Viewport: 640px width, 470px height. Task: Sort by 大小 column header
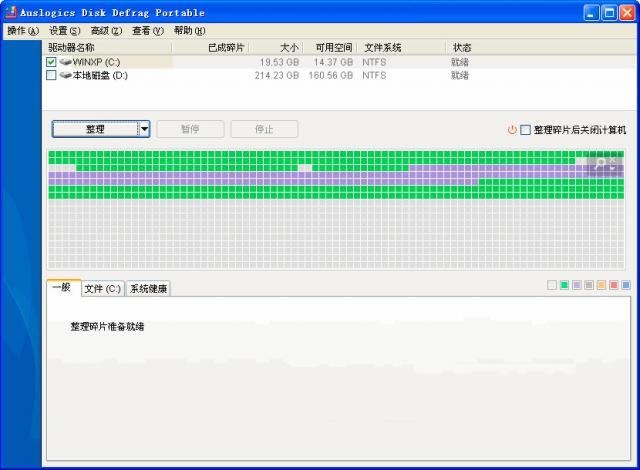tap(276, 48)
